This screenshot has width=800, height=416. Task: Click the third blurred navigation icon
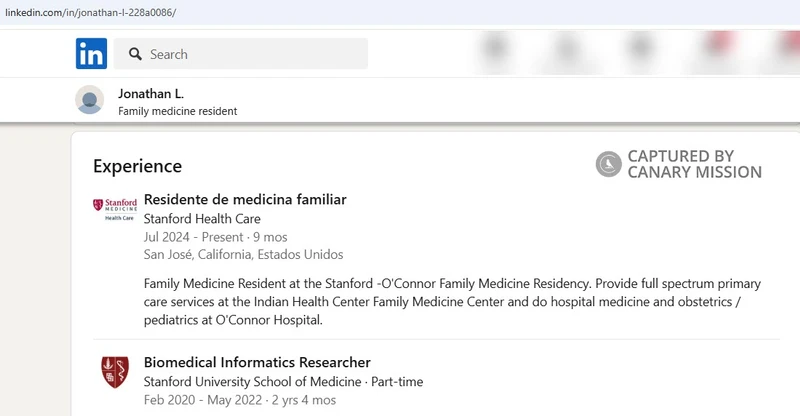click(x=640, y=48)
